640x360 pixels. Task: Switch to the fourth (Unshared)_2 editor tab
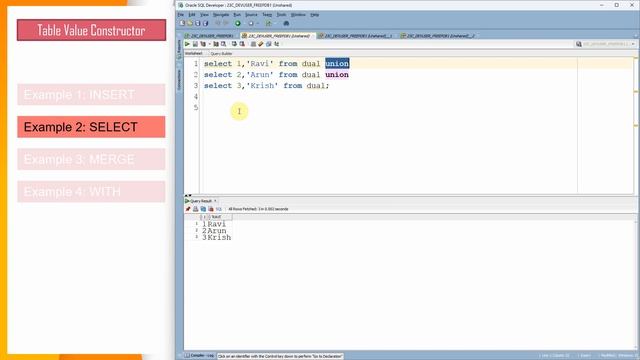tap(438, 36)
